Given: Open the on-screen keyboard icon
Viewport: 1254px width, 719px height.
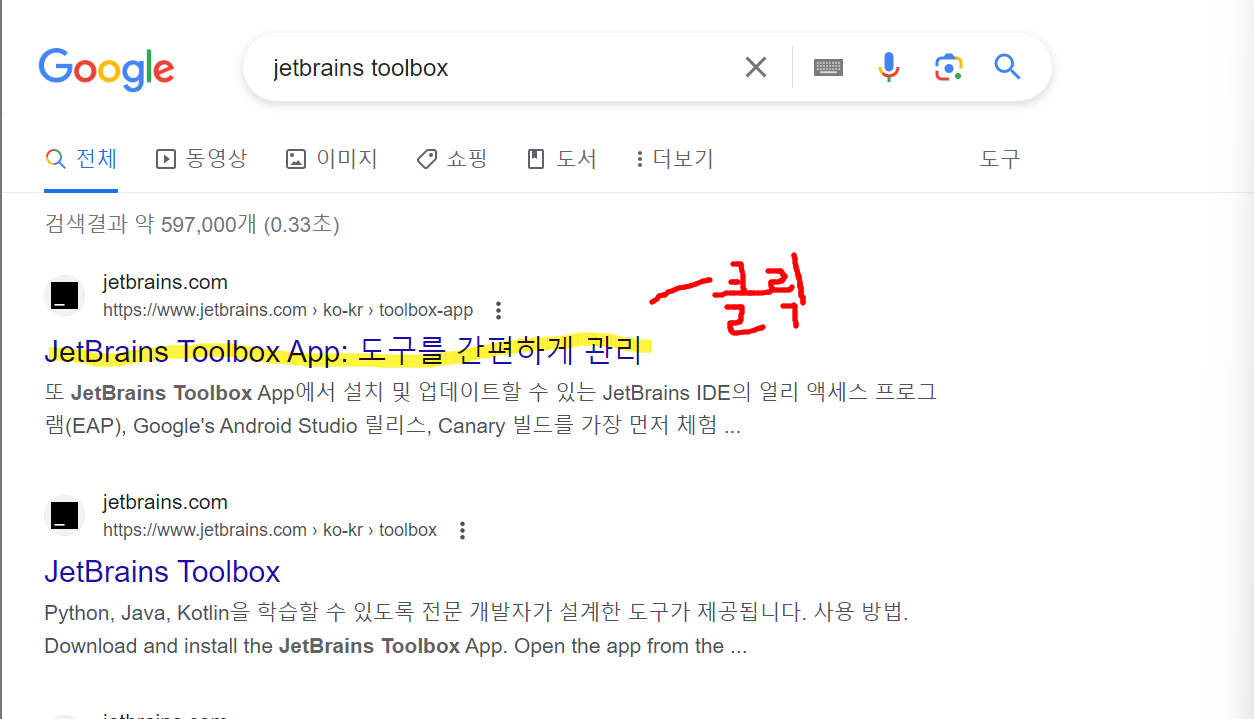Looking at the screenshot, I should 828,66.
